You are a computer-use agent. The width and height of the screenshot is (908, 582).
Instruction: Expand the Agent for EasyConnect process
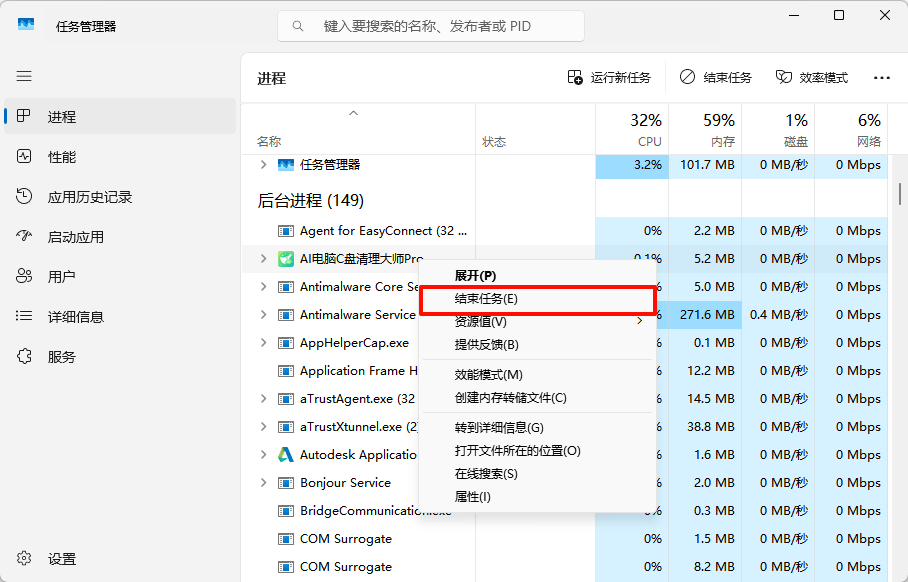pyautogui.click(x=265, y=230)
